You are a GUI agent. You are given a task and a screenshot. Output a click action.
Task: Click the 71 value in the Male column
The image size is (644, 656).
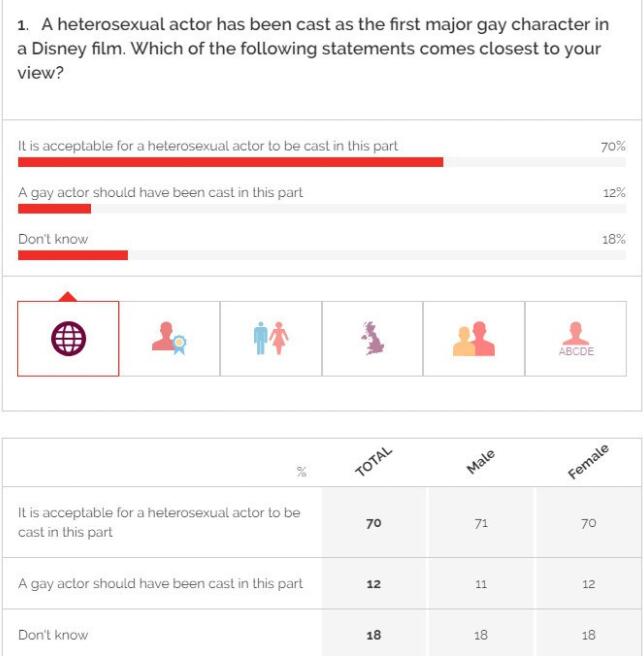481,522
